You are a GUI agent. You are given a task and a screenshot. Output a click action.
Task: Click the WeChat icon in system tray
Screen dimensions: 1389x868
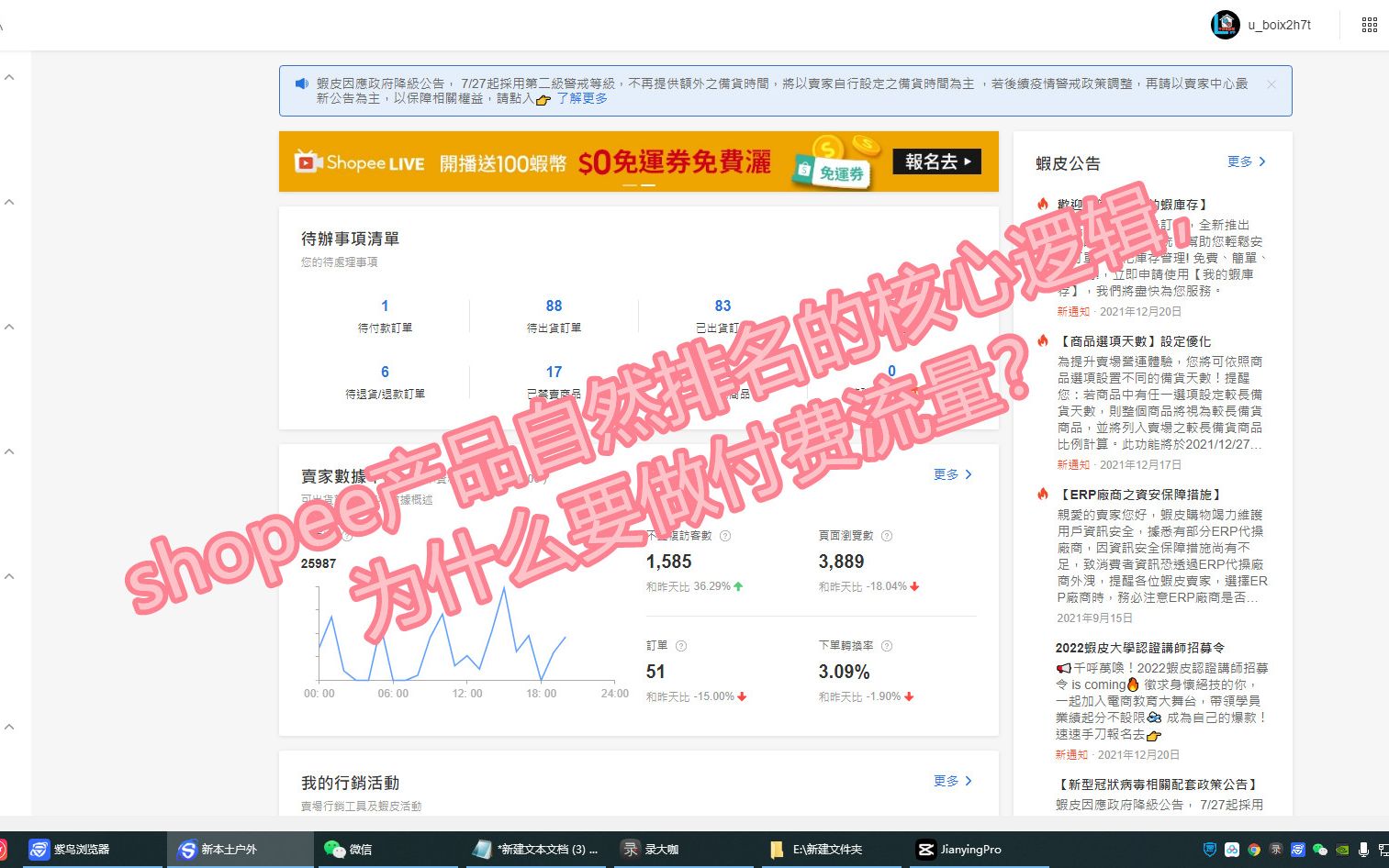[x=1320, y=850]
